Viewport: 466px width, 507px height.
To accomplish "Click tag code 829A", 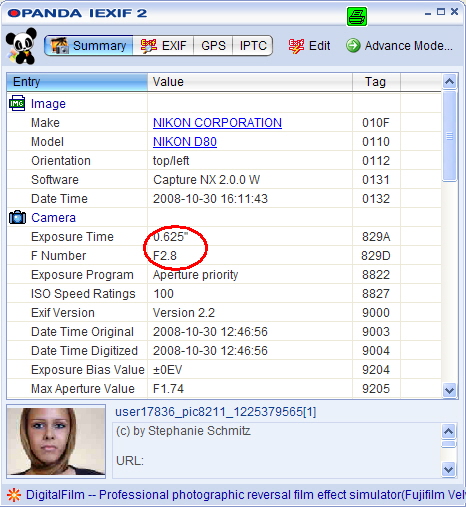I will pyautogui.click(x=376, y=237).
